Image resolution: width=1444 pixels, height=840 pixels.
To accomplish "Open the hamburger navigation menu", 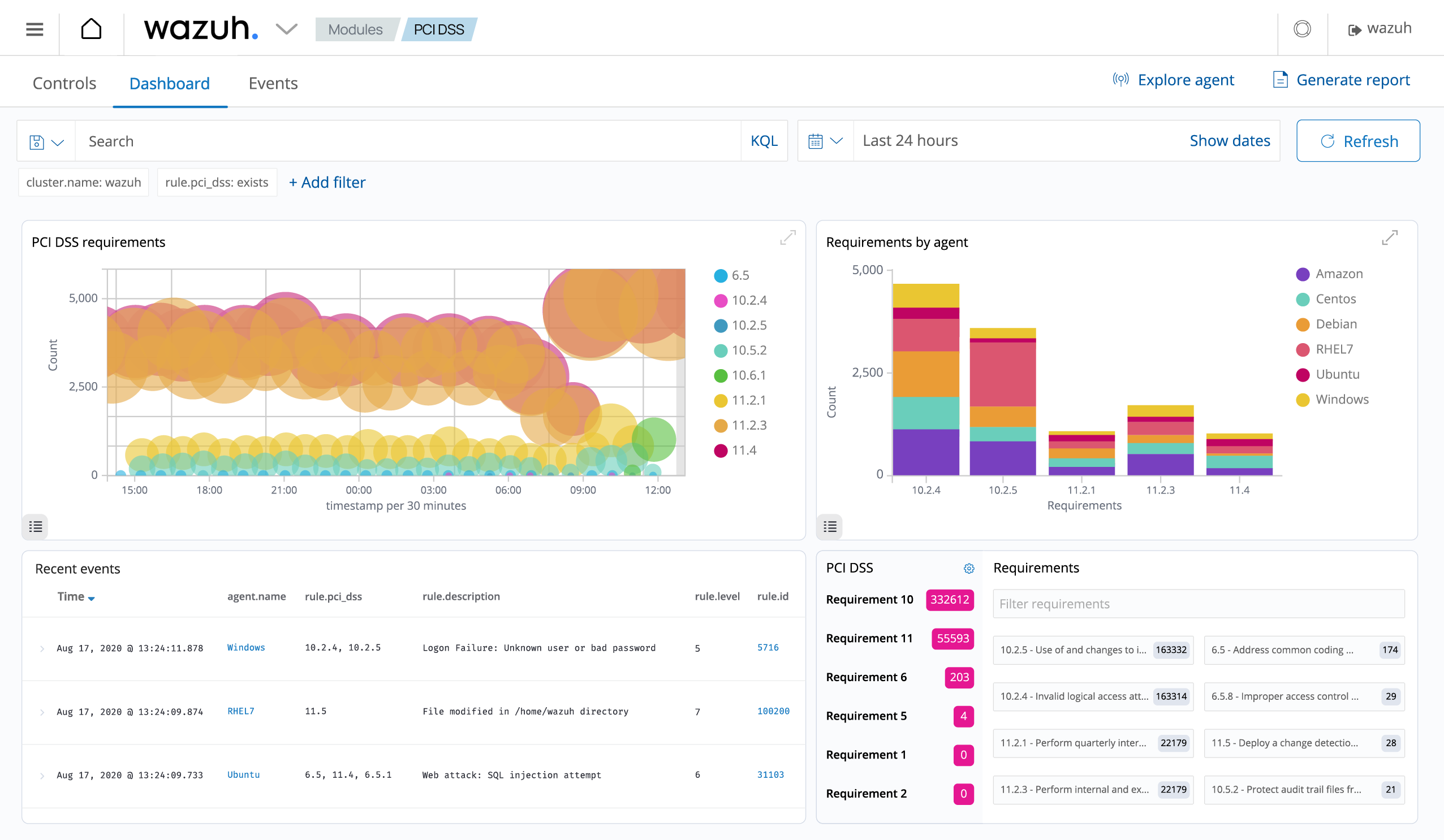I will click(35, 29).
